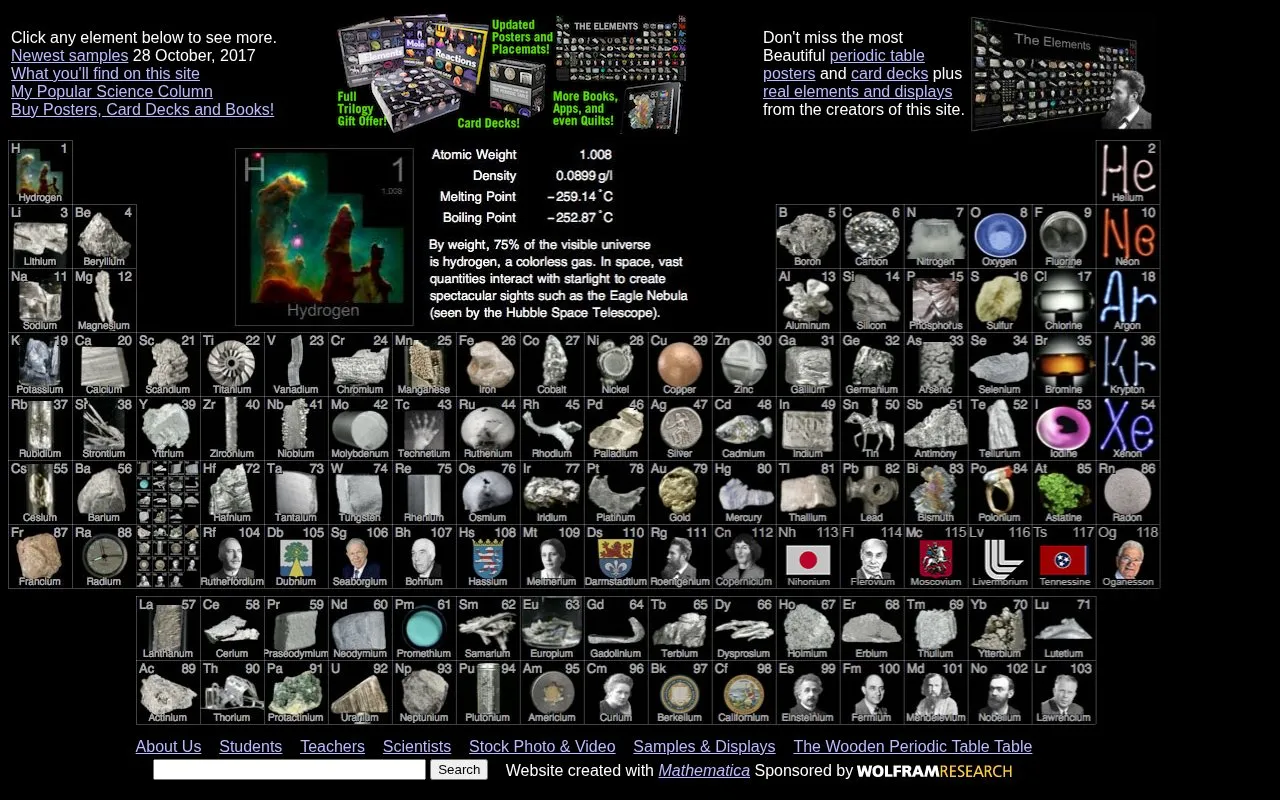This screenshot has width=1280, height=800.
Task: Open the Bismuth element tile
Action: tap(936, 493)
